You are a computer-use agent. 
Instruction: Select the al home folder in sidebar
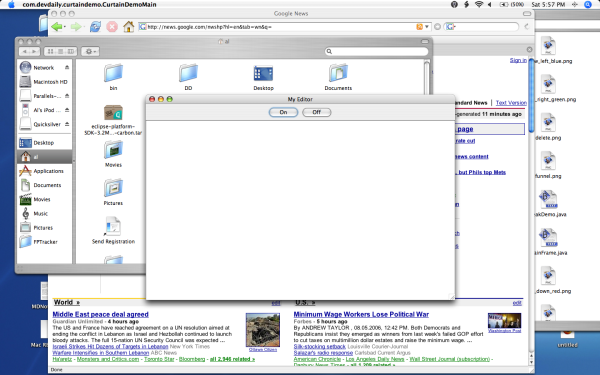point(44,157)
